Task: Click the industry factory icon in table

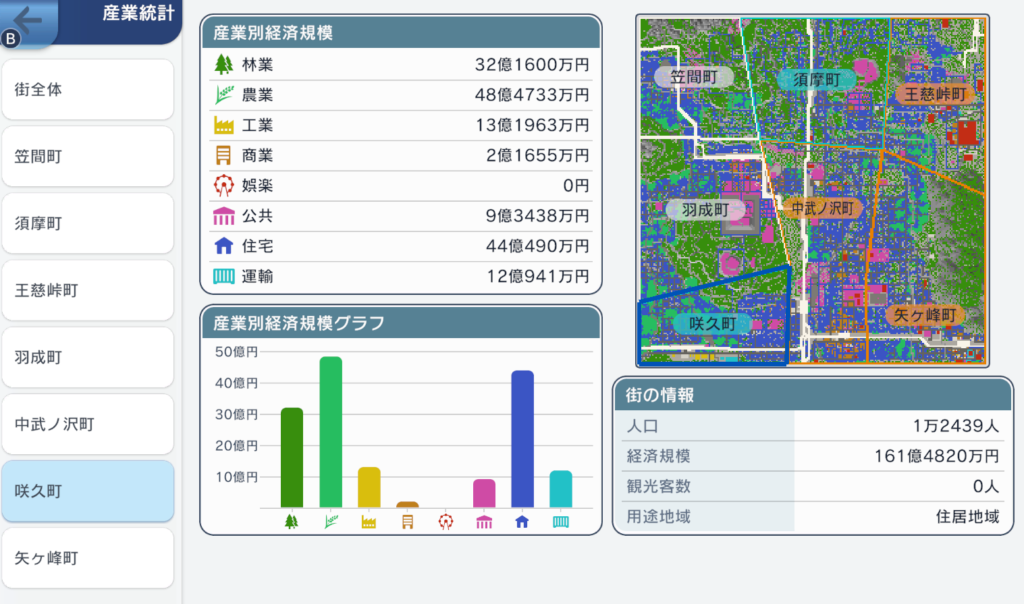Action: click(222, 126)
